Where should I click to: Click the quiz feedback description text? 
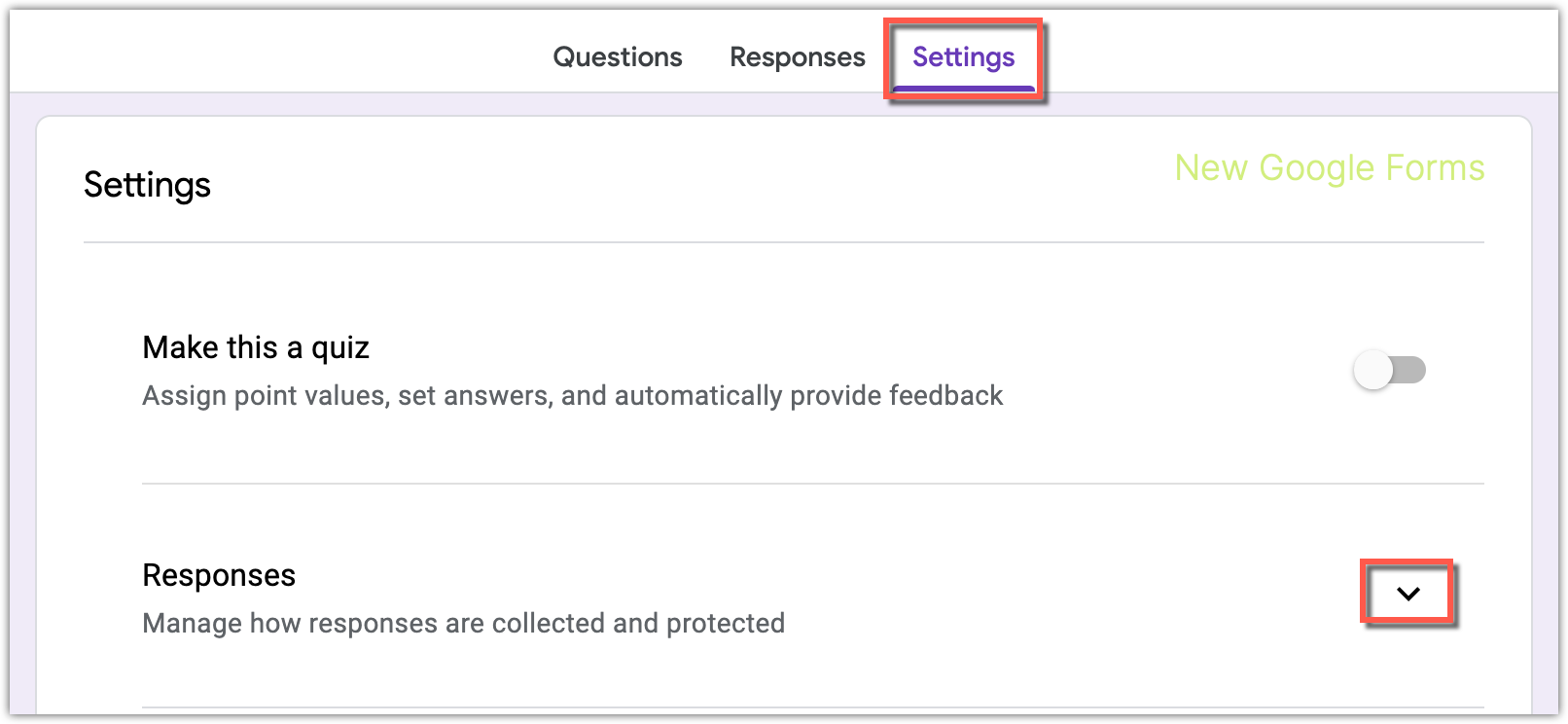572,395
